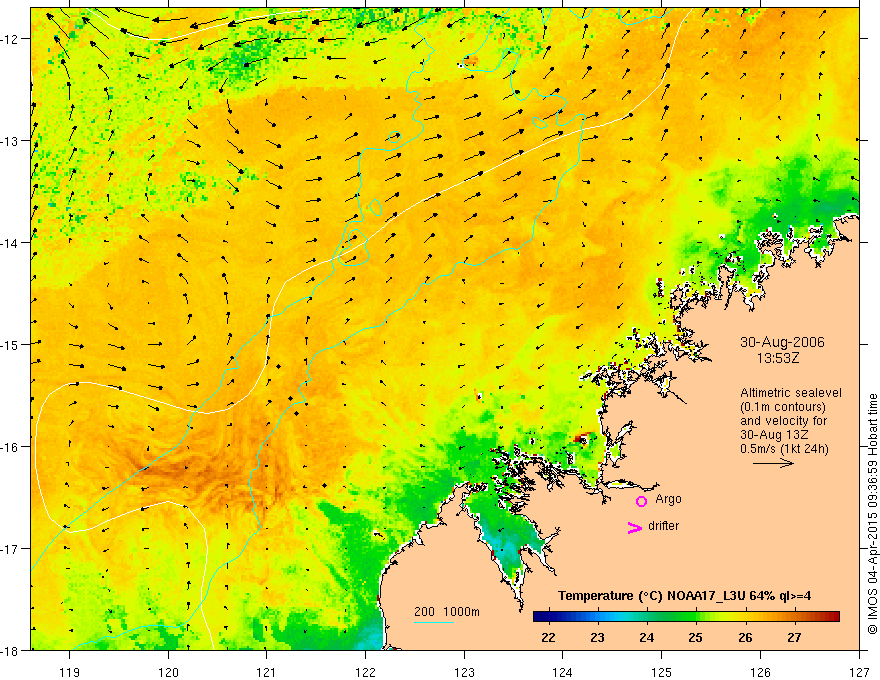Click the cyan 200 1000m isobath line sample

[434, 622]
